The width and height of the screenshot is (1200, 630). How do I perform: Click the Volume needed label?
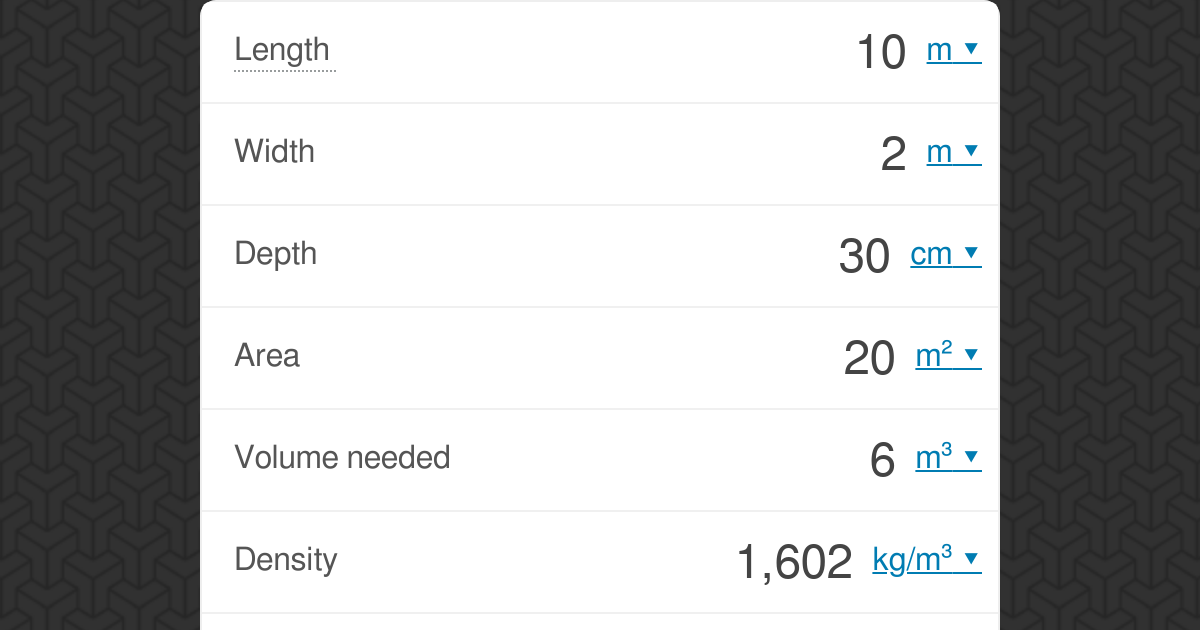[342, 458]
